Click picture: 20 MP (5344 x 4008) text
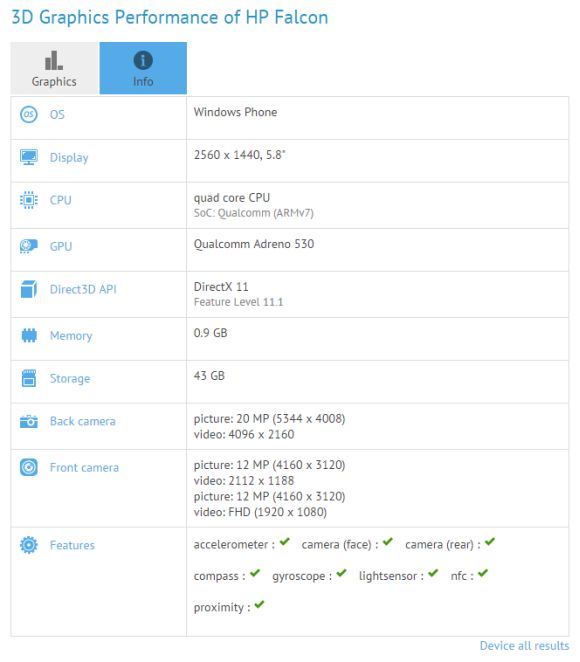This screenshot has height=662, width=580. pos(269,419)
